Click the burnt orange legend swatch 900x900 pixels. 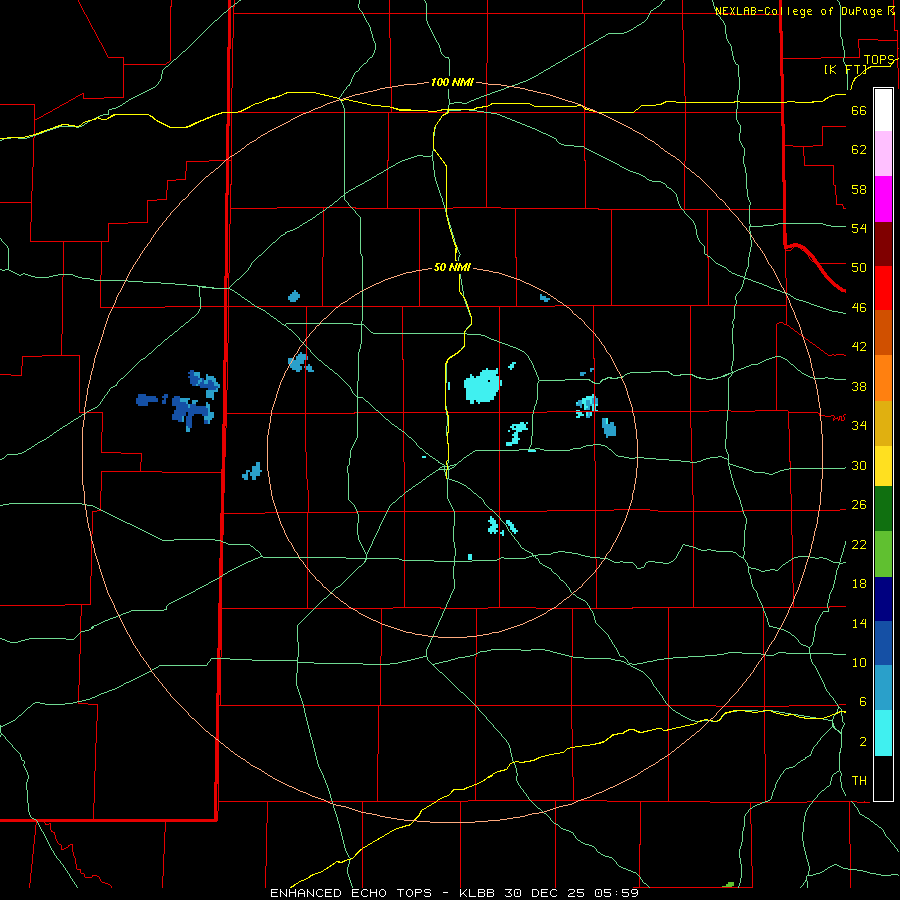(x=883, y=332)
